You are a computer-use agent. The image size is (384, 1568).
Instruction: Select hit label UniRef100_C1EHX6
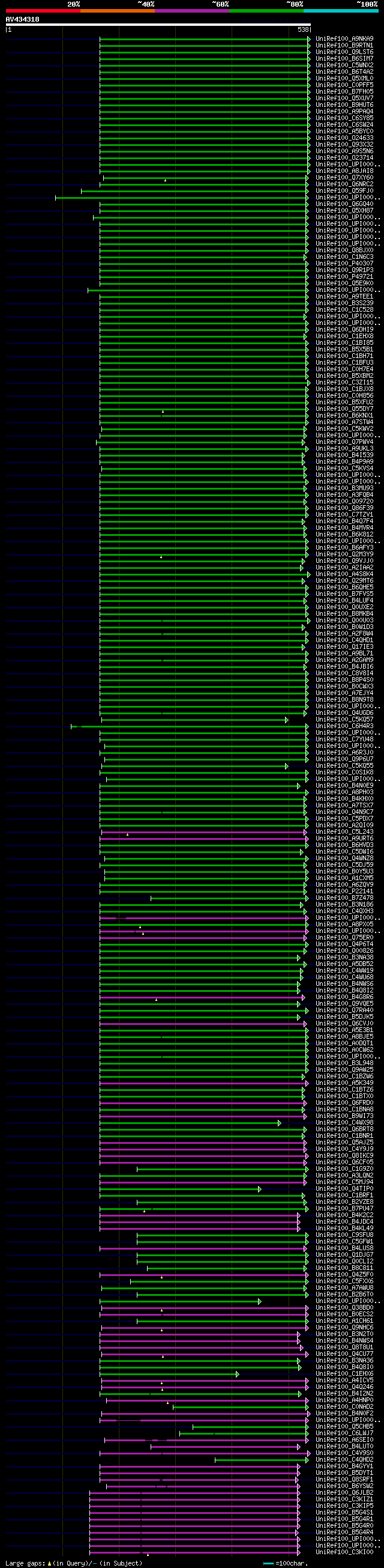click(344, 1374)
